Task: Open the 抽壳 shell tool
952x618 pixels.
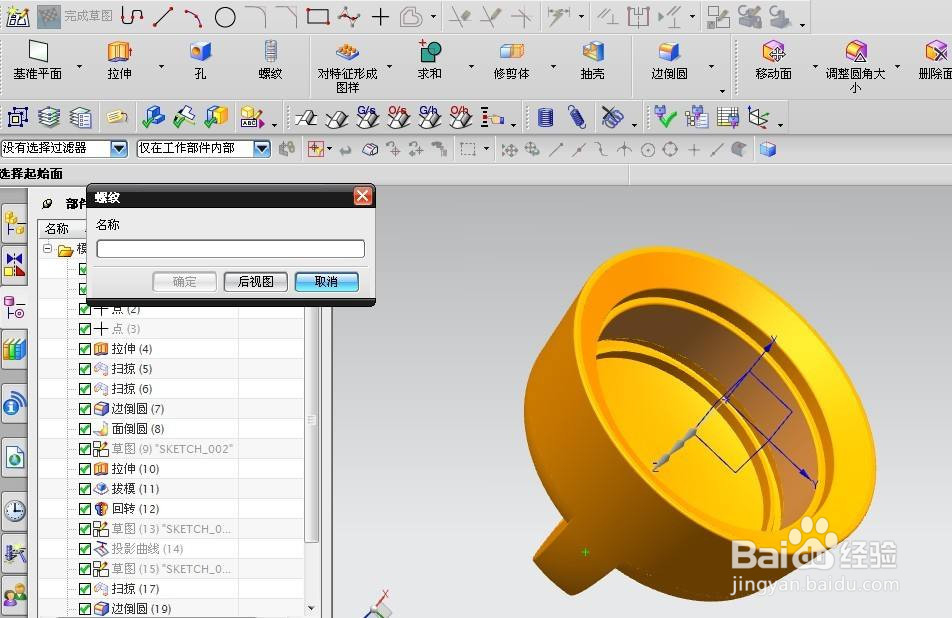Action: [593, 60]
